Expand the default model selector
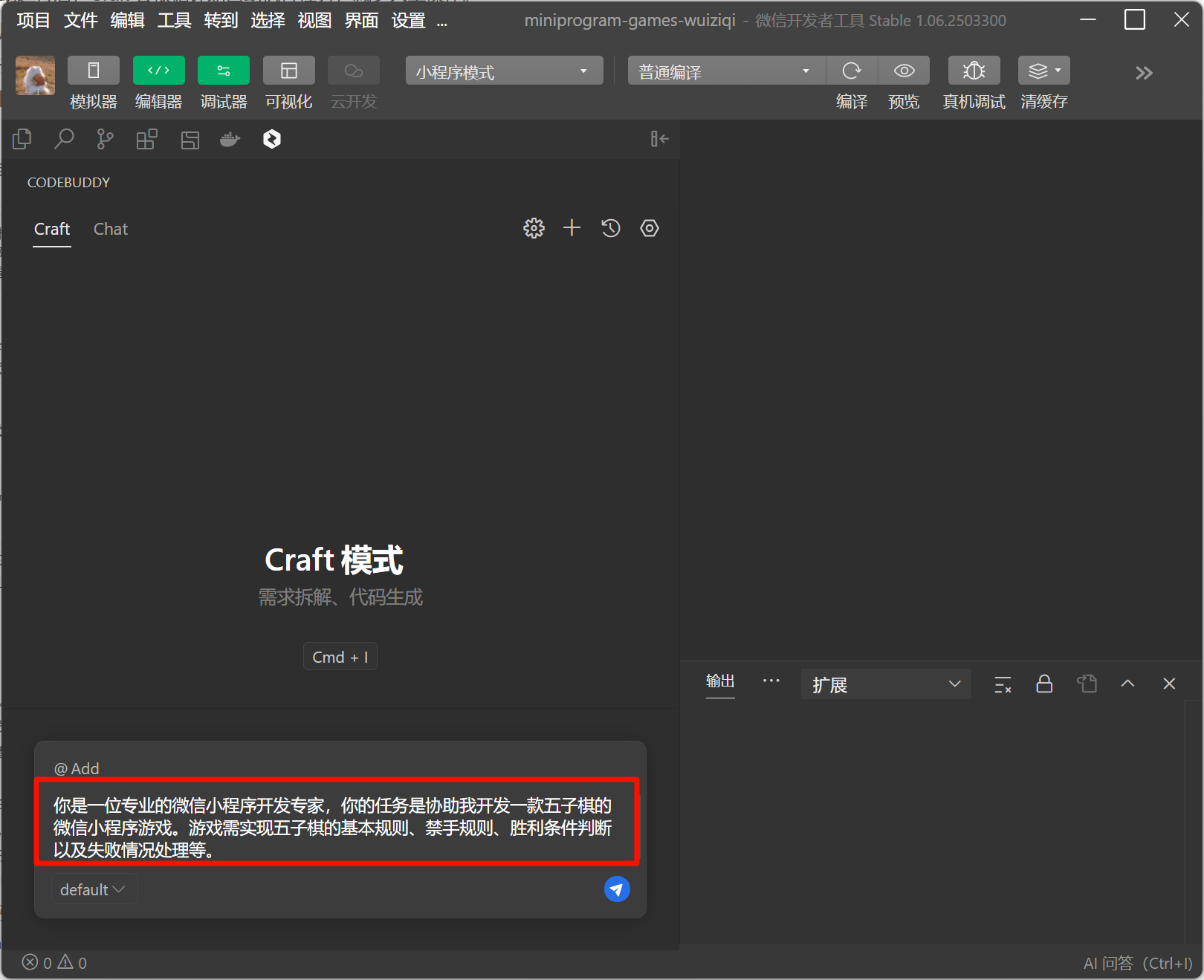This screenshot has width=1204, height=980. click(93, 889)
